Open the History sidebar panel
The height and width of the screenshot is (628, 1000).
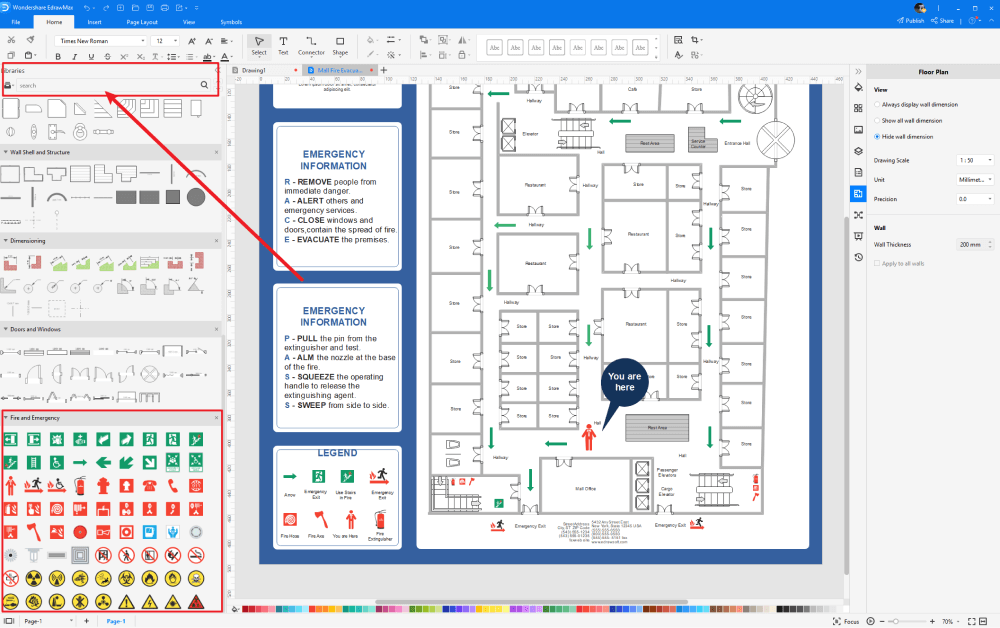[858, 258]
